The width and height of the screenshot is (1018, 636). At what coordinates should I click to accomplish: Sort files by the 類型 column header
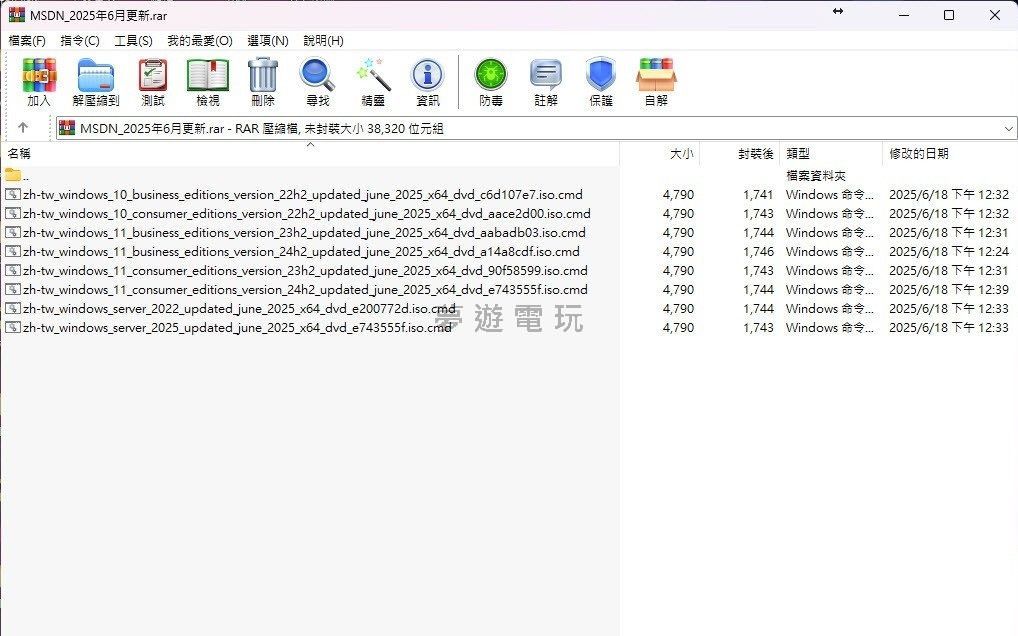tap(831, 154)
